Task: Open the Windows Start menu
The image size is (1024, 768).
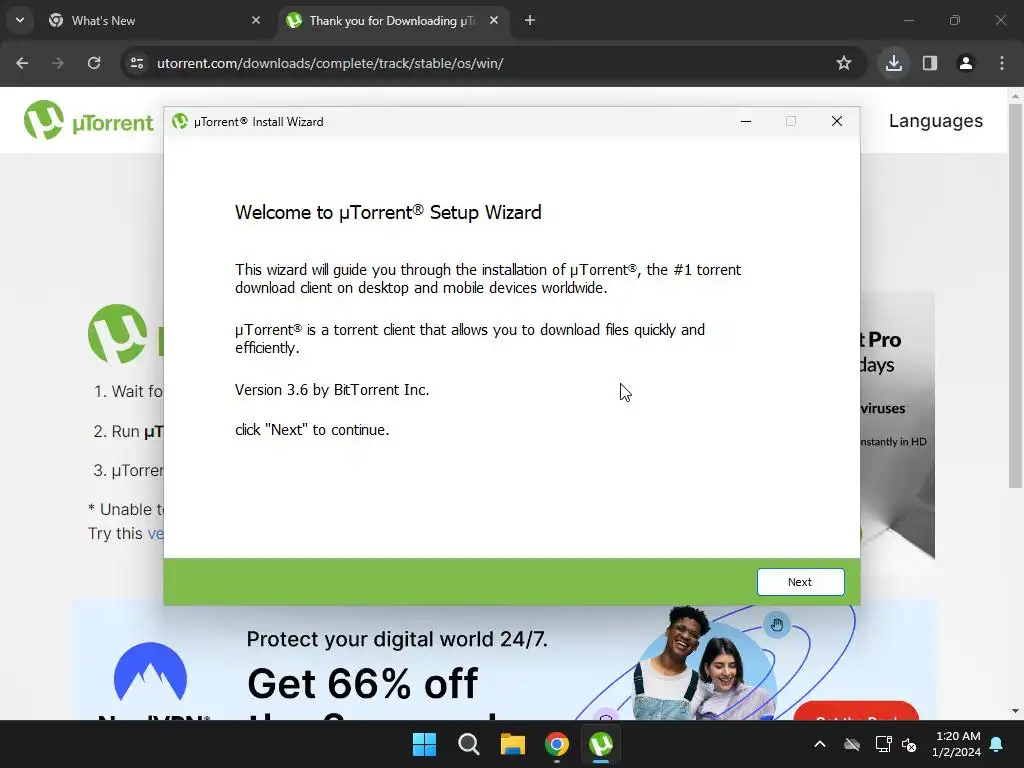Action: coord(424,744)
